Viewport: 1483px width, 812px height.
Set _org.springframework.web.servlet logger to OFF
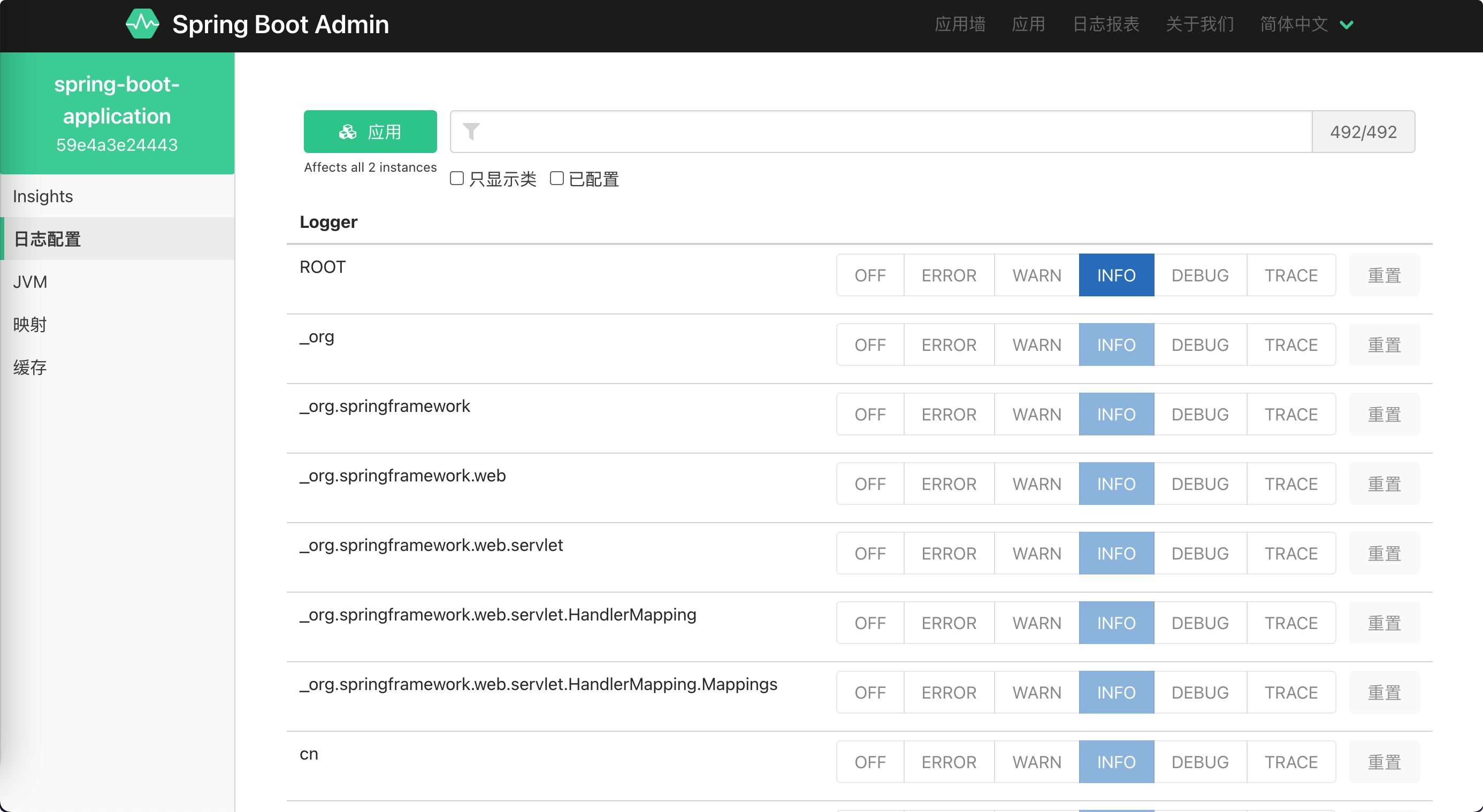point(870,554)
